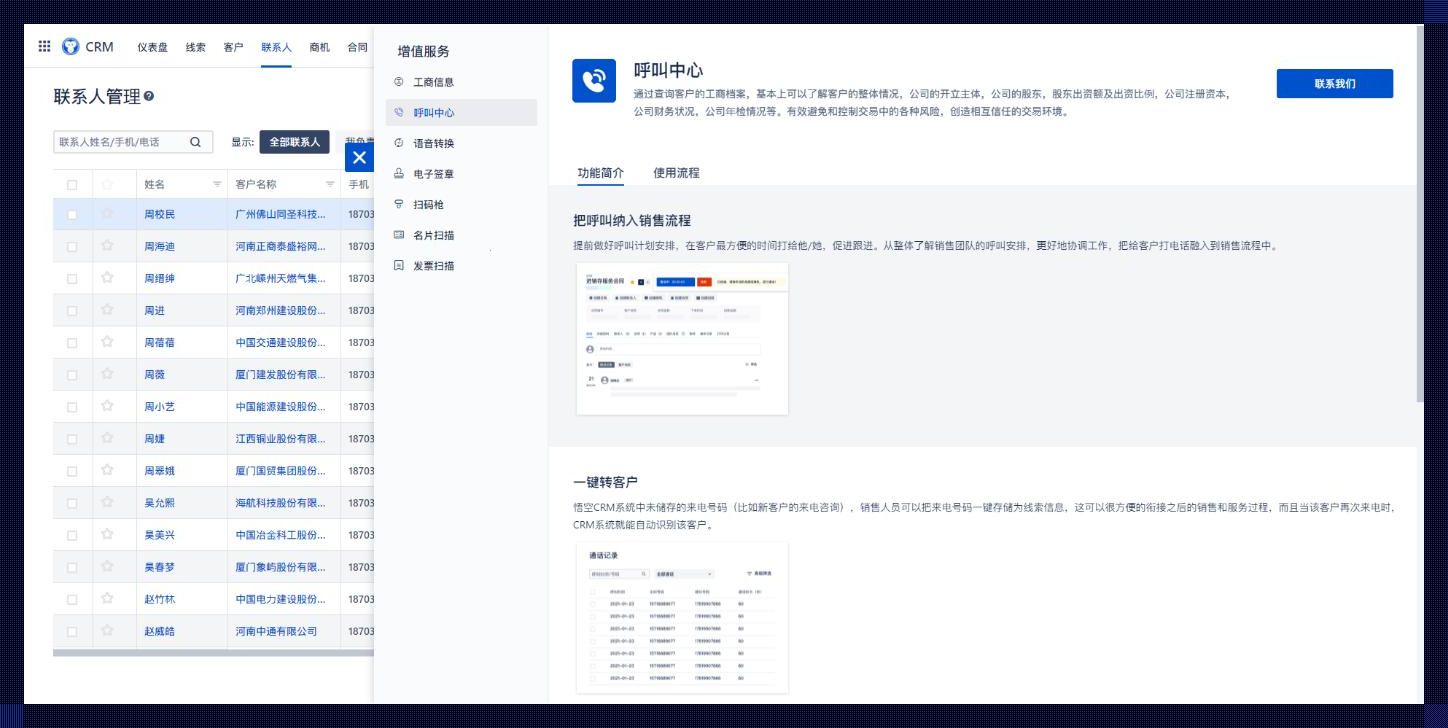Click the search magnifier icon

[195, 142]
